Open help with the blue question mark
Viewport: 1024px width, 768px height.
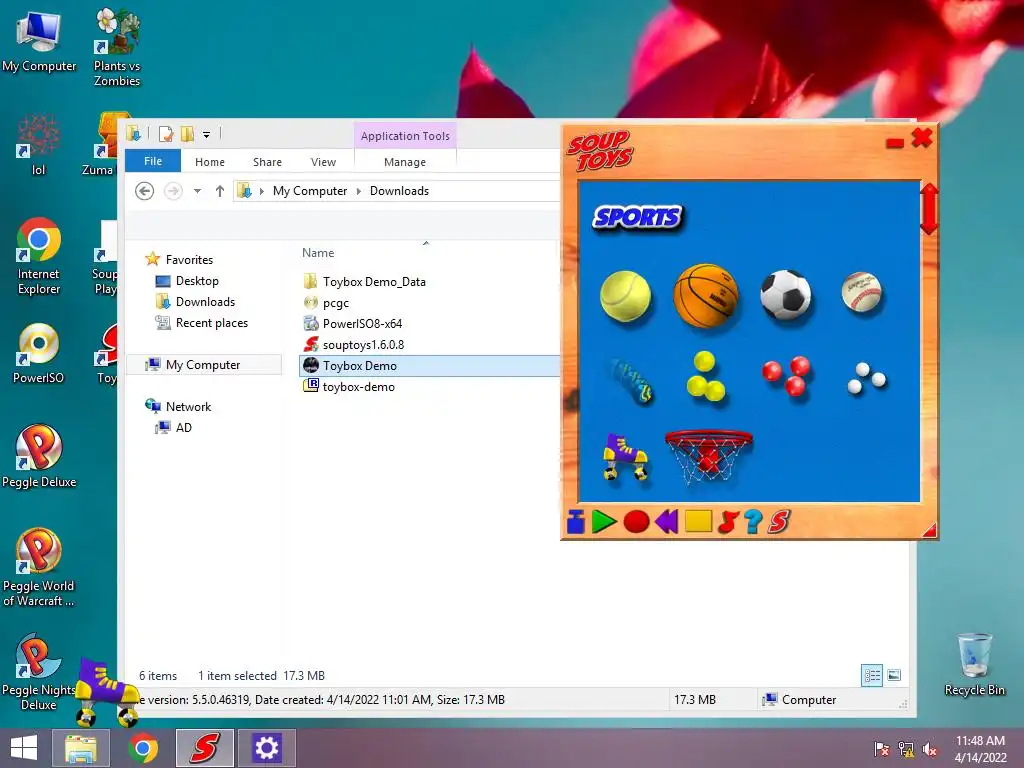(x=753, y=522)
